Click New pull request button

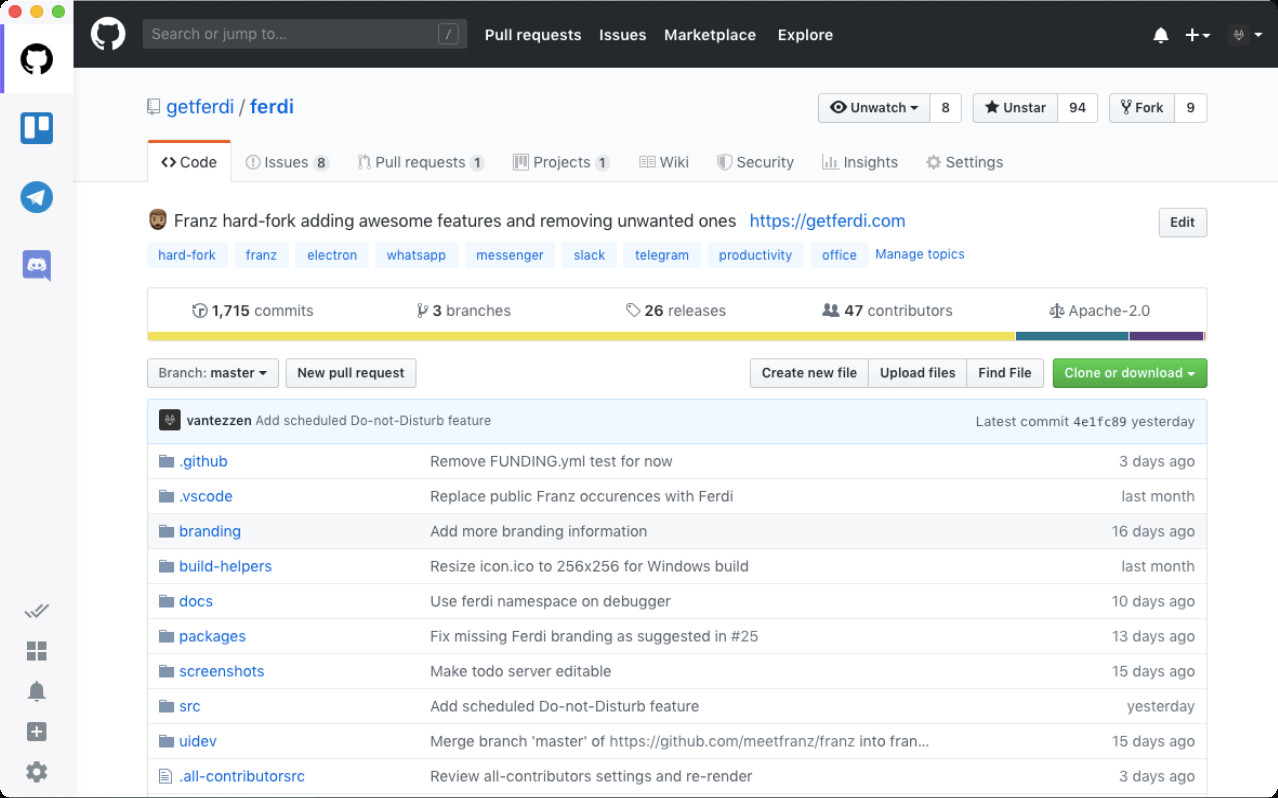coord(351,373)
